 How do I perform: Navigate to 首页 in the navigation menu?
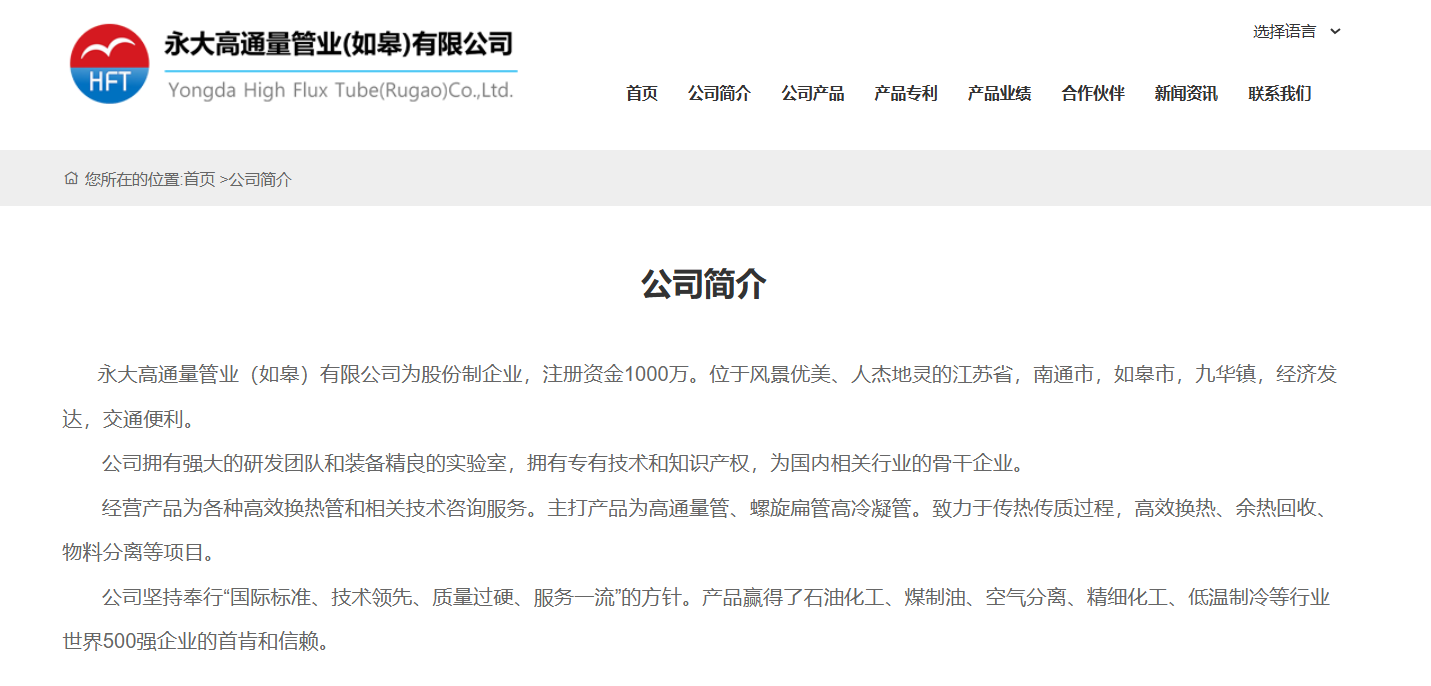pyautogui.click(x=641, y=93)
